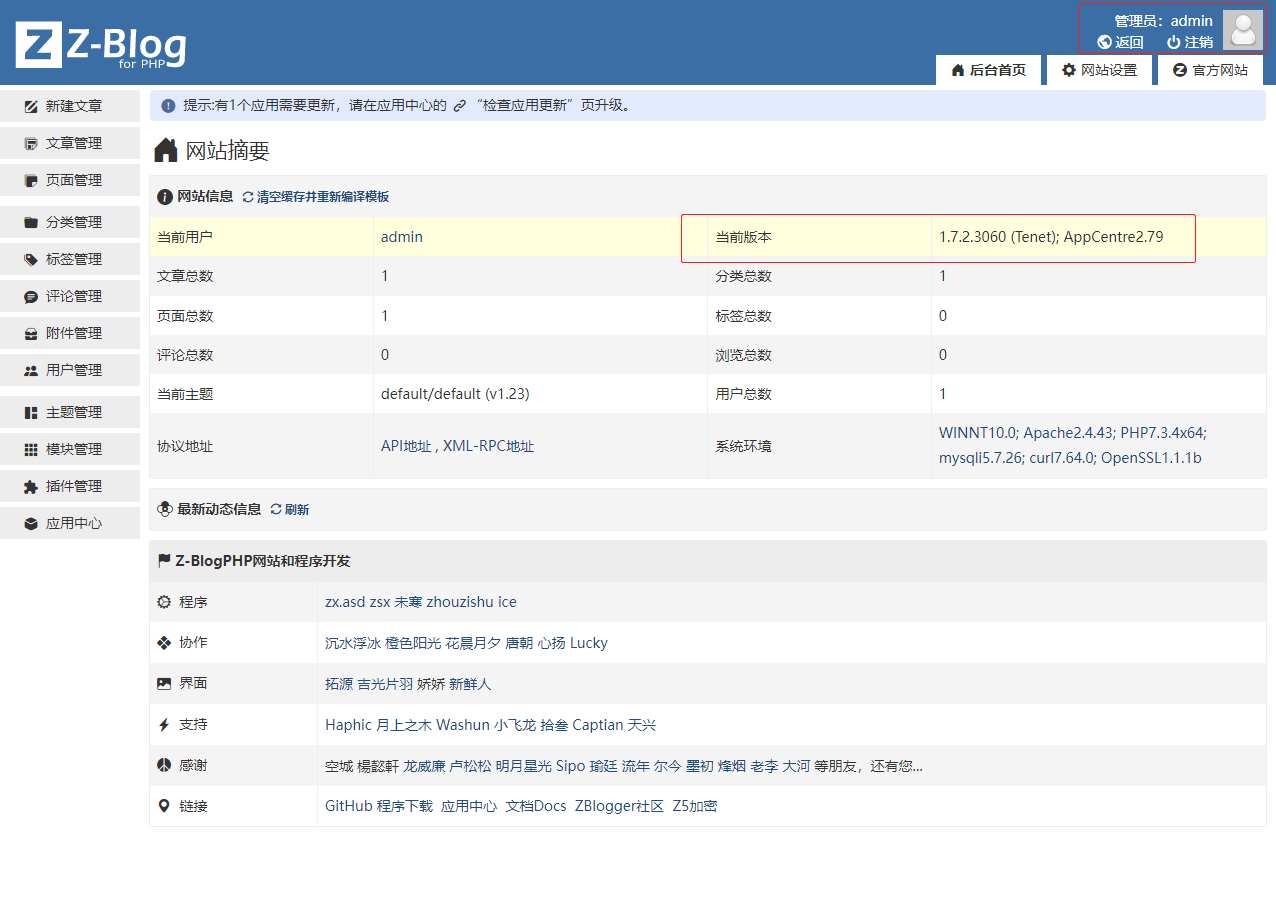The height and width of the screenshot is (915, 1276).
Task: Select the version text 1.7.2.3060 (Tenet)
Action: (998, 237)
